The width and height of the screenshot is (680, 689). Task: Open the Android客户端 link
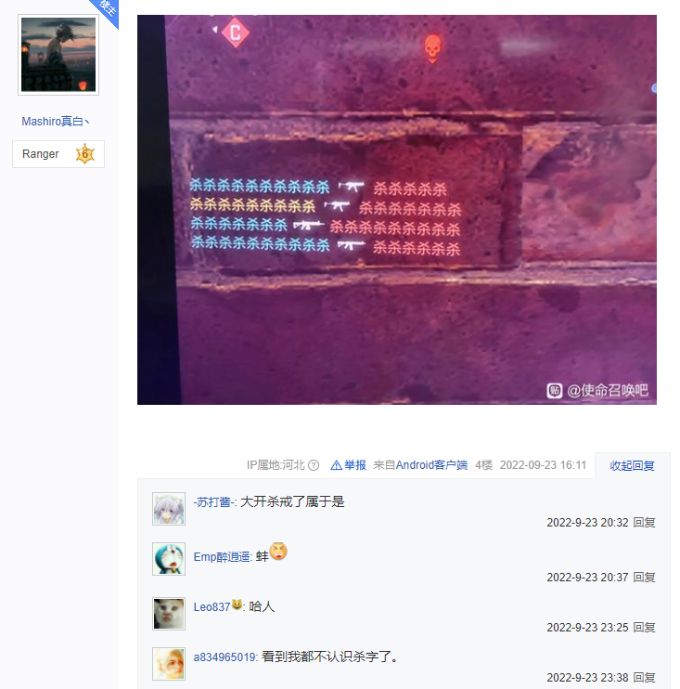[431, 465]
